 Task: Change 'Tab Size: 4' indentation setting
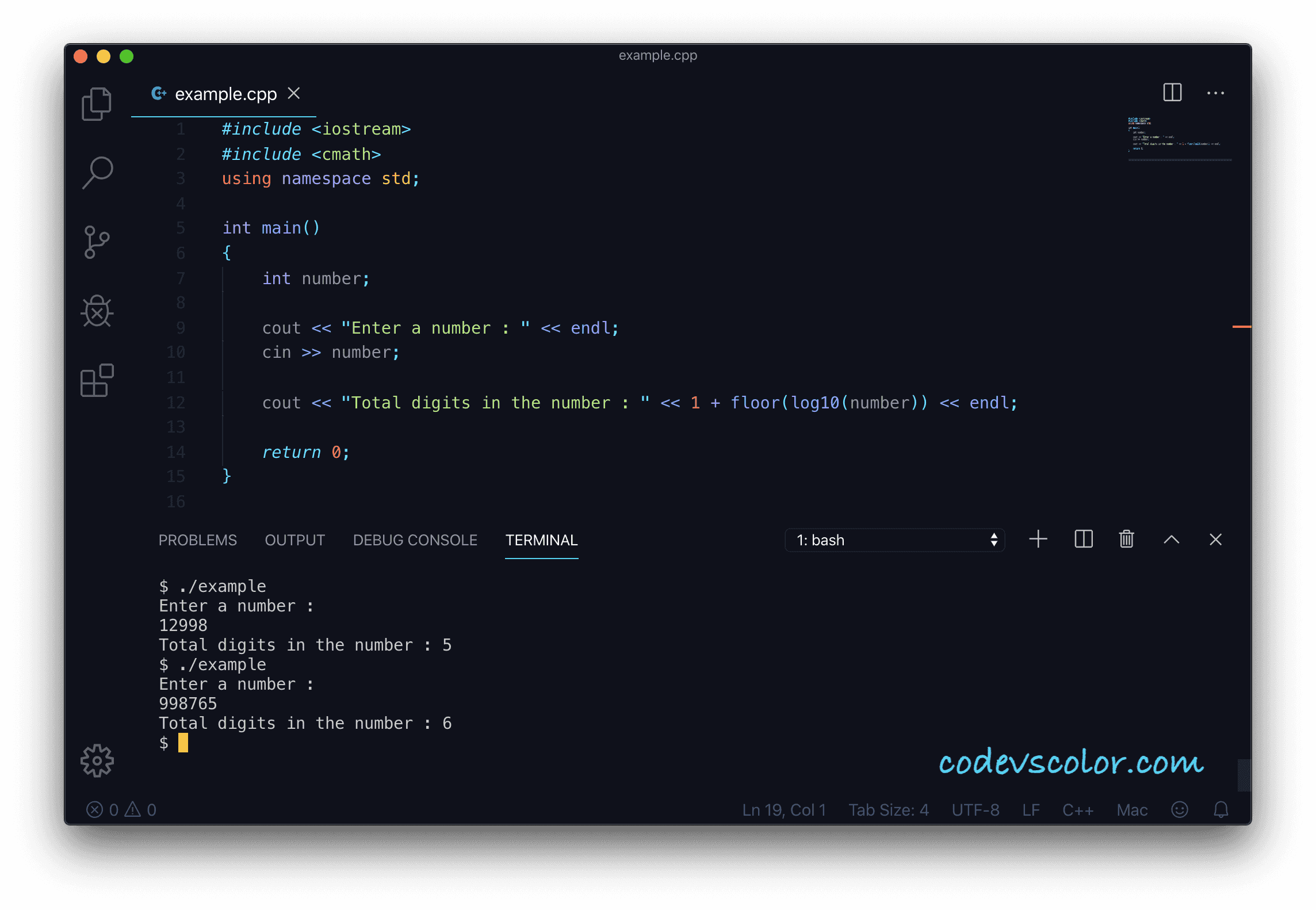[x=888, y=810]
